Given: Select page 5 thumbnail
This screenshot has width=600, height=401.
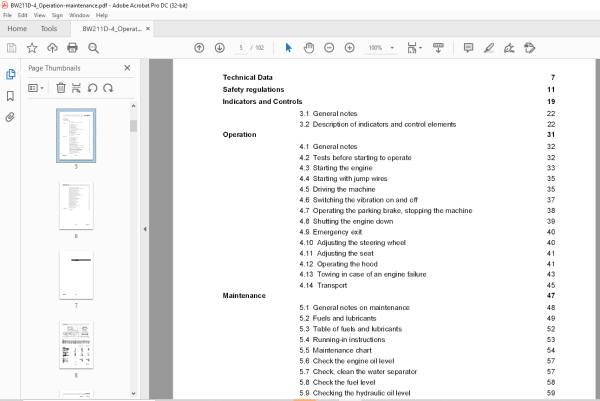Looking at the screenshot, I should 76,135.
